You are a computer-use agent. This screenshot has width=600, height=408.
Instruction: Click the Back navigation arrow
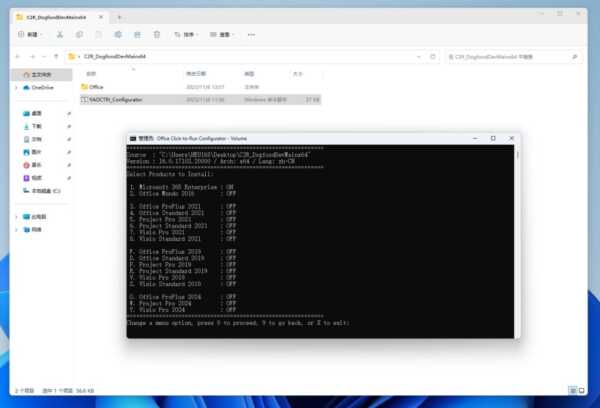click(20, 56)
